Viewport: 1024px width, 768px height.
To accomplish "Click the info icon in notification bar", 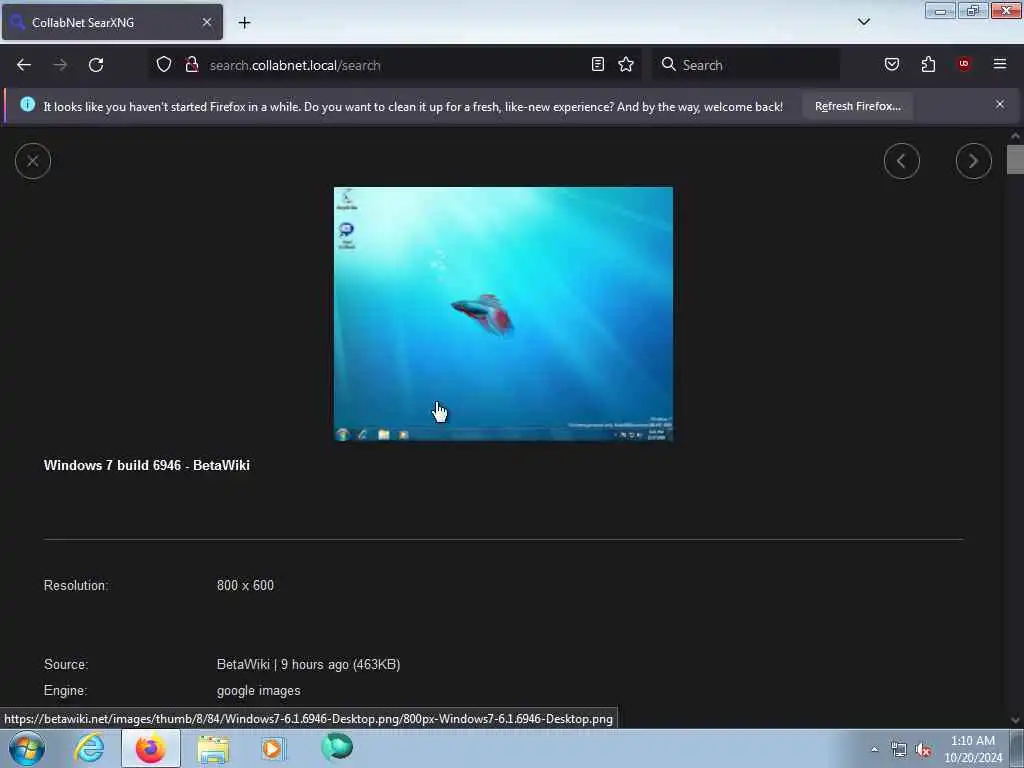I will (x=27, y=104).
